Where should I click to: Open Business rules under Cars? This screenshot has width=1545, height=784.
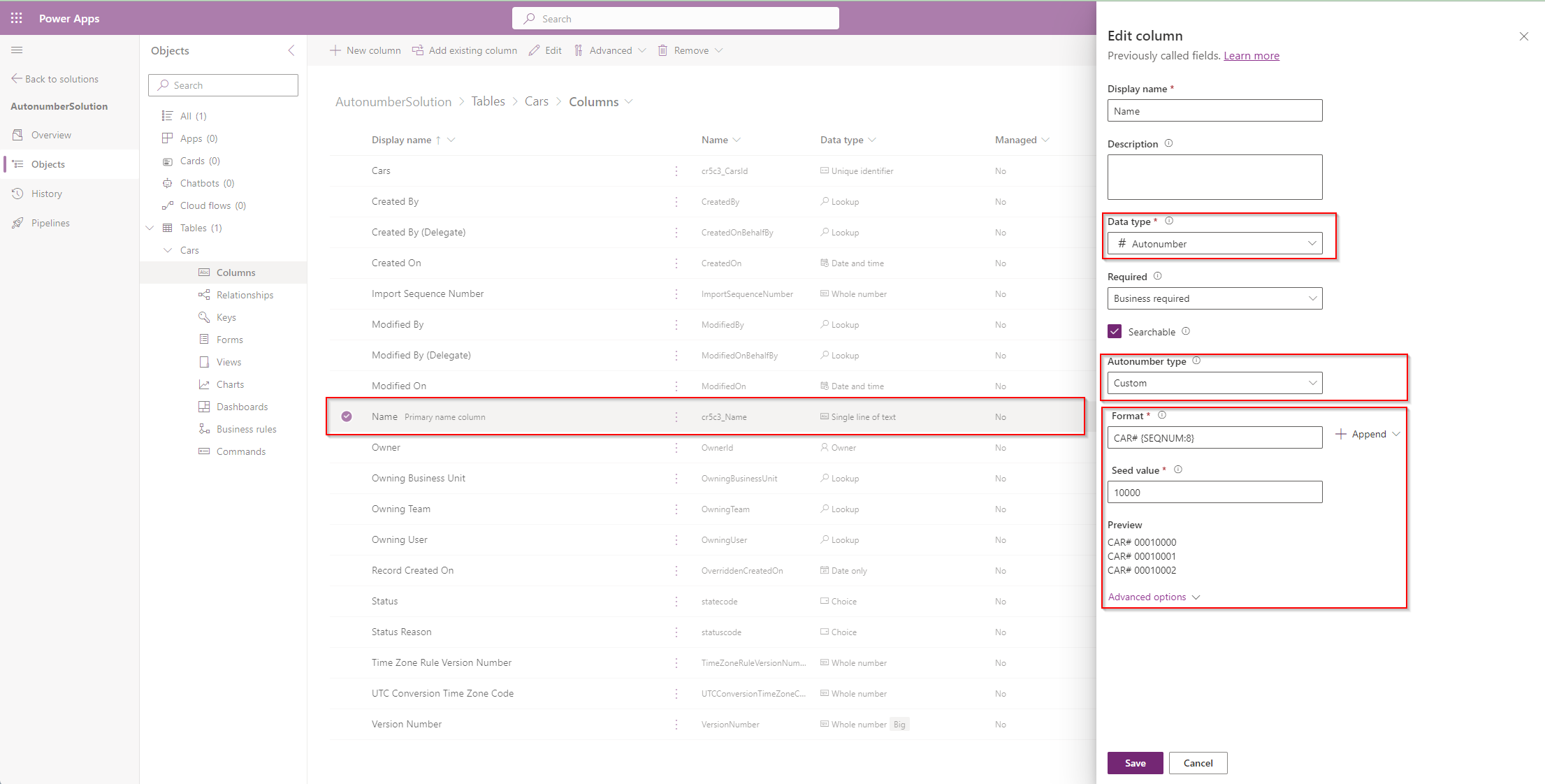pyautogui.click(x=246, y=429)
